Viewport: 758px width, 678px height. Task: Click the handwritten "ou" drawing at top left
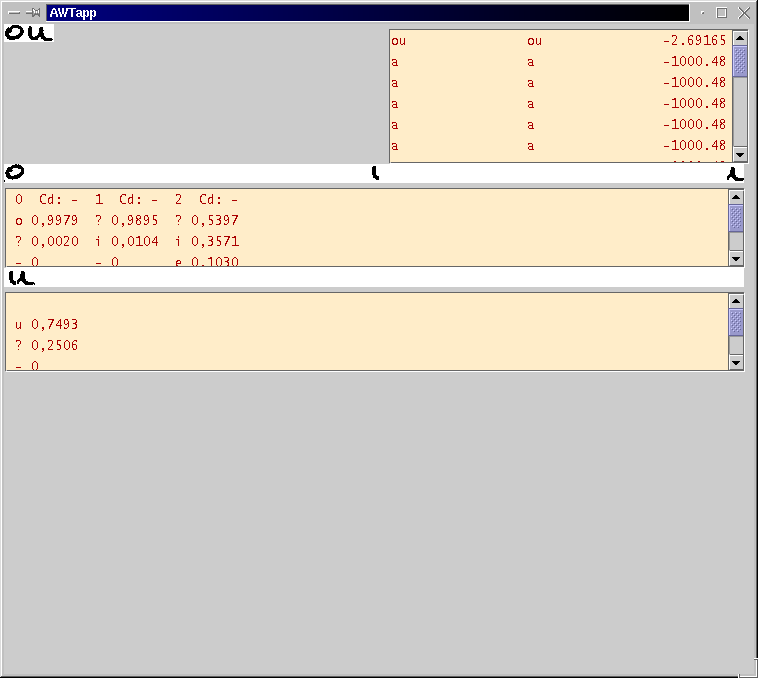point(29,33)
